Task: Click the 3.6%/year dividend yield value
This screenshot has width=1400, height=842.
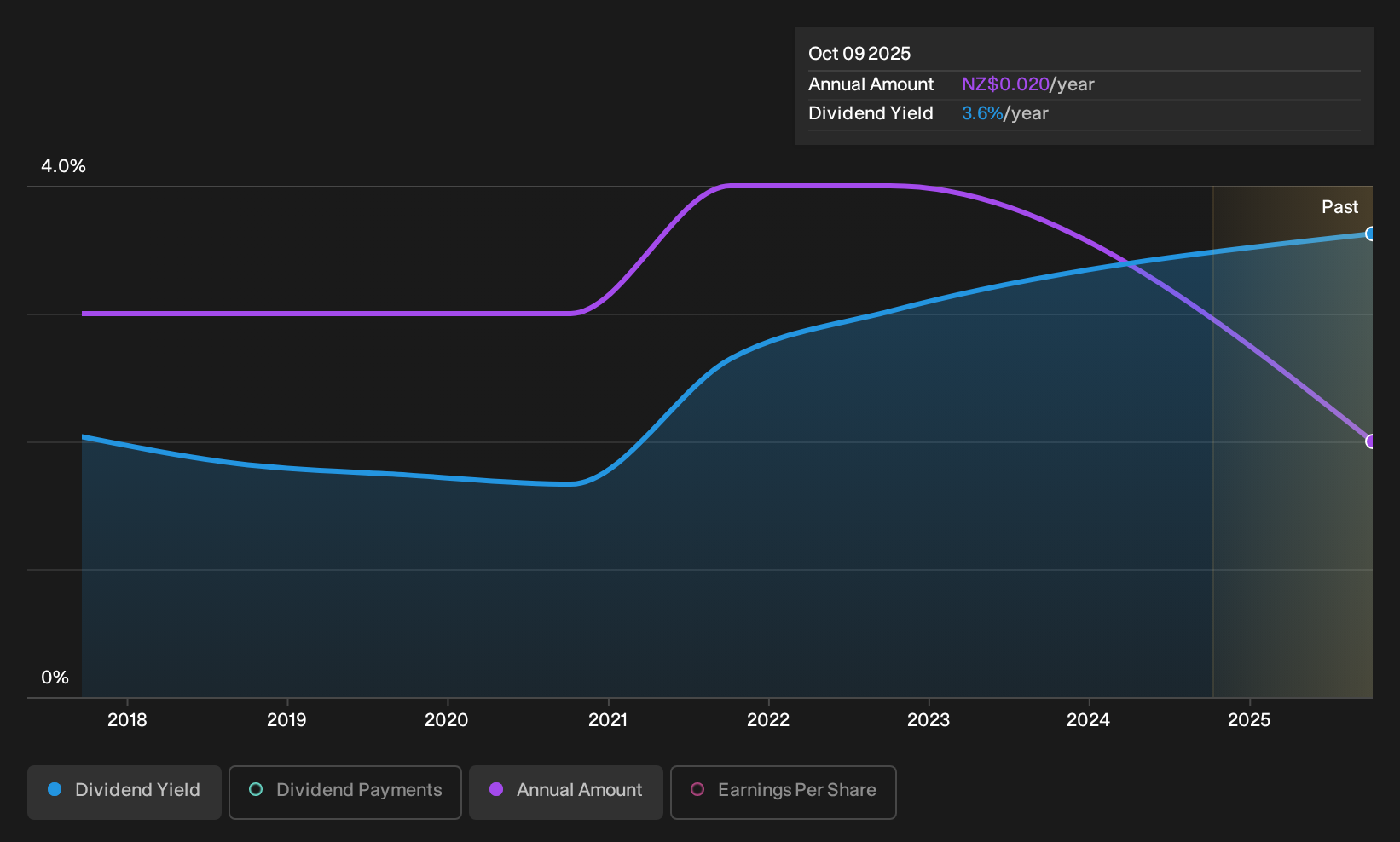Action: [x=1005, y=113]
